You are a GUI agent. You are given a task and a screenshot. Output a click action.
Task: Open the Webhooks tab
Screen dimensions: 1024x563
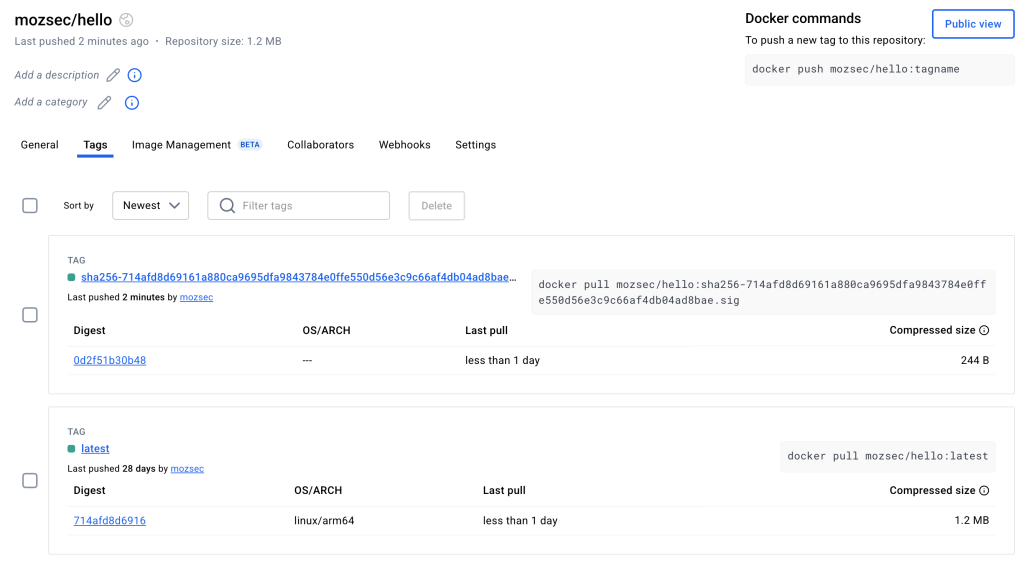coord(404,145)
